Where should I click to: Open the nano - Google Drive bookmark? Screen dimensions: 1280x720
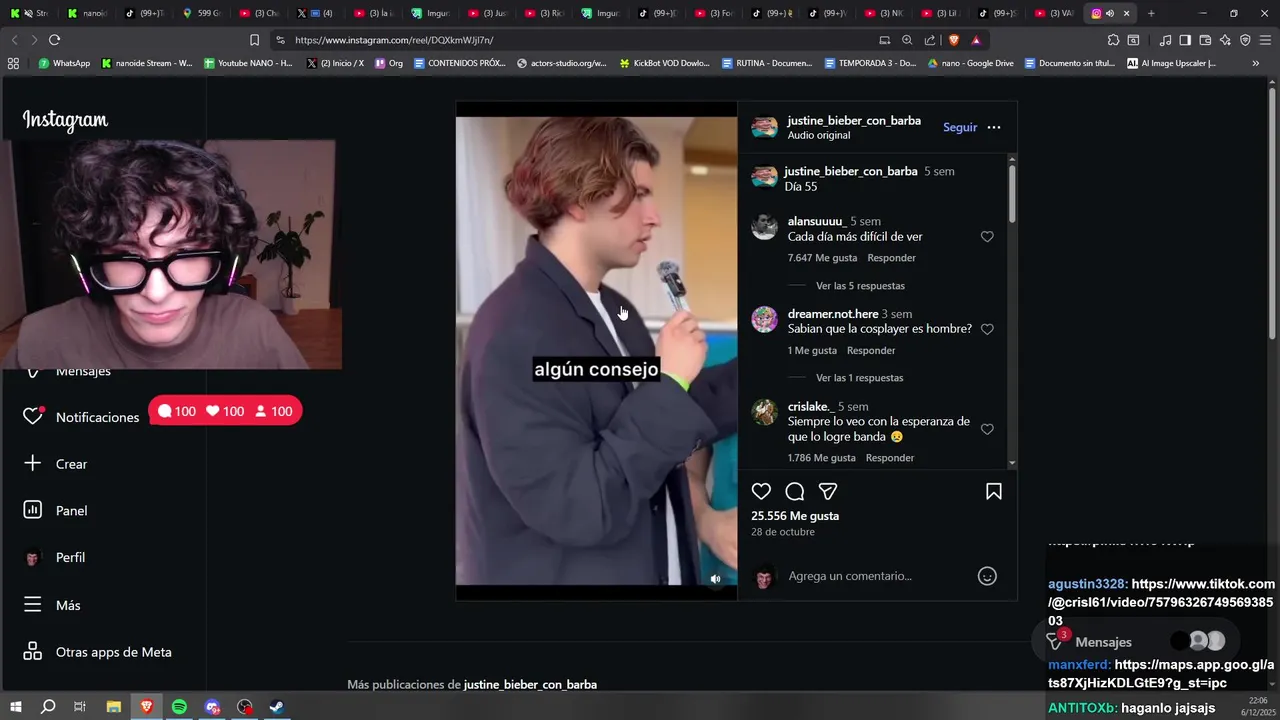970,63
